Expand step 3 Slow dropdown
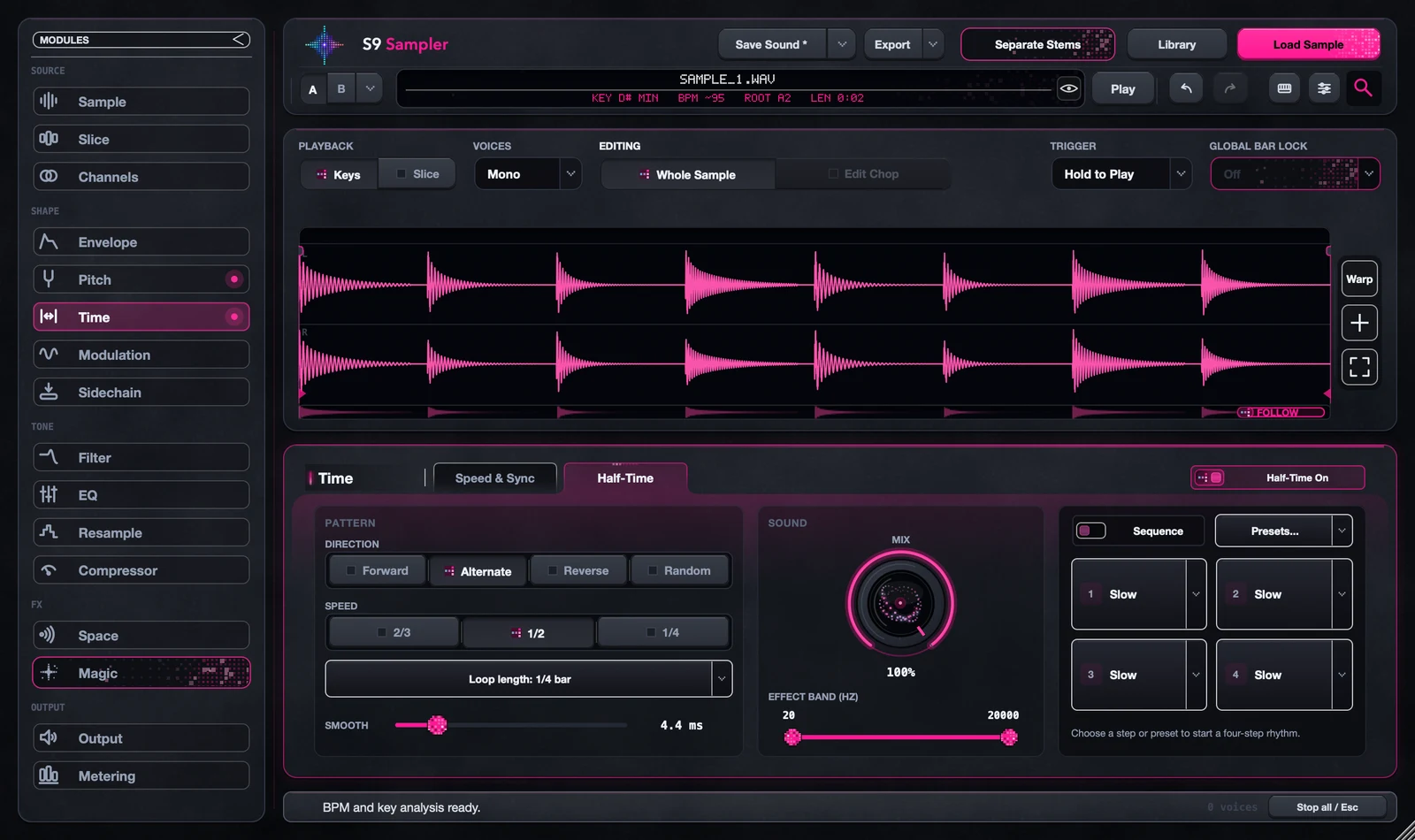Viewport: 1415px width, 840px height. pos(1196,675)
